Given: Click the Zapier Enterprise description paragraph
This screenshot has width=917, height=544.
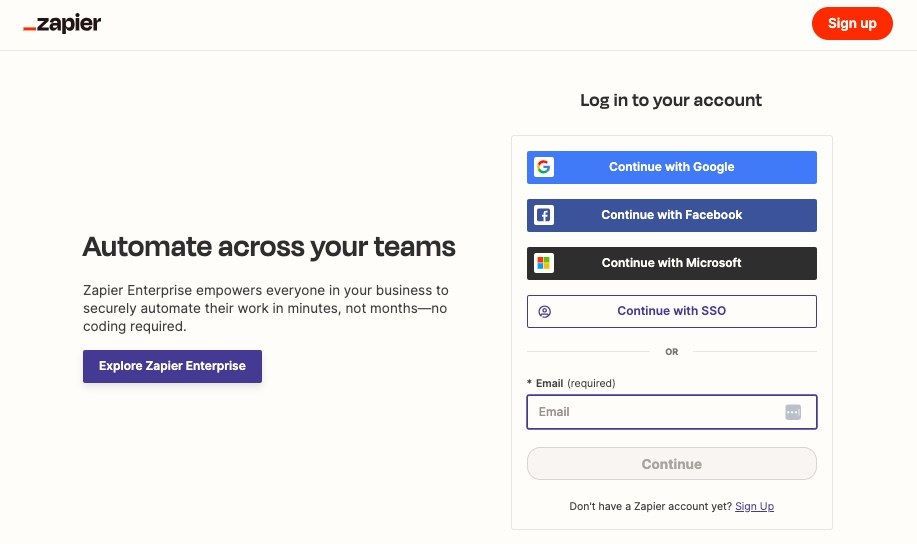Looking at the screenshot, I should click(x=266, y=308).
